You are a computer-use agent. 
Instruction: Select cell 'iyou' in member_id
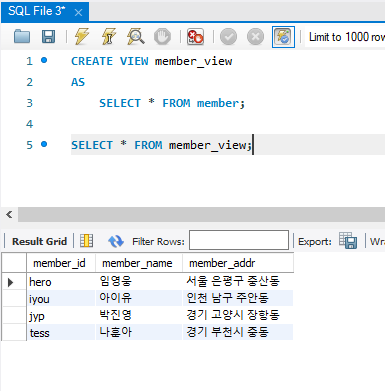[x=61, y=298]
